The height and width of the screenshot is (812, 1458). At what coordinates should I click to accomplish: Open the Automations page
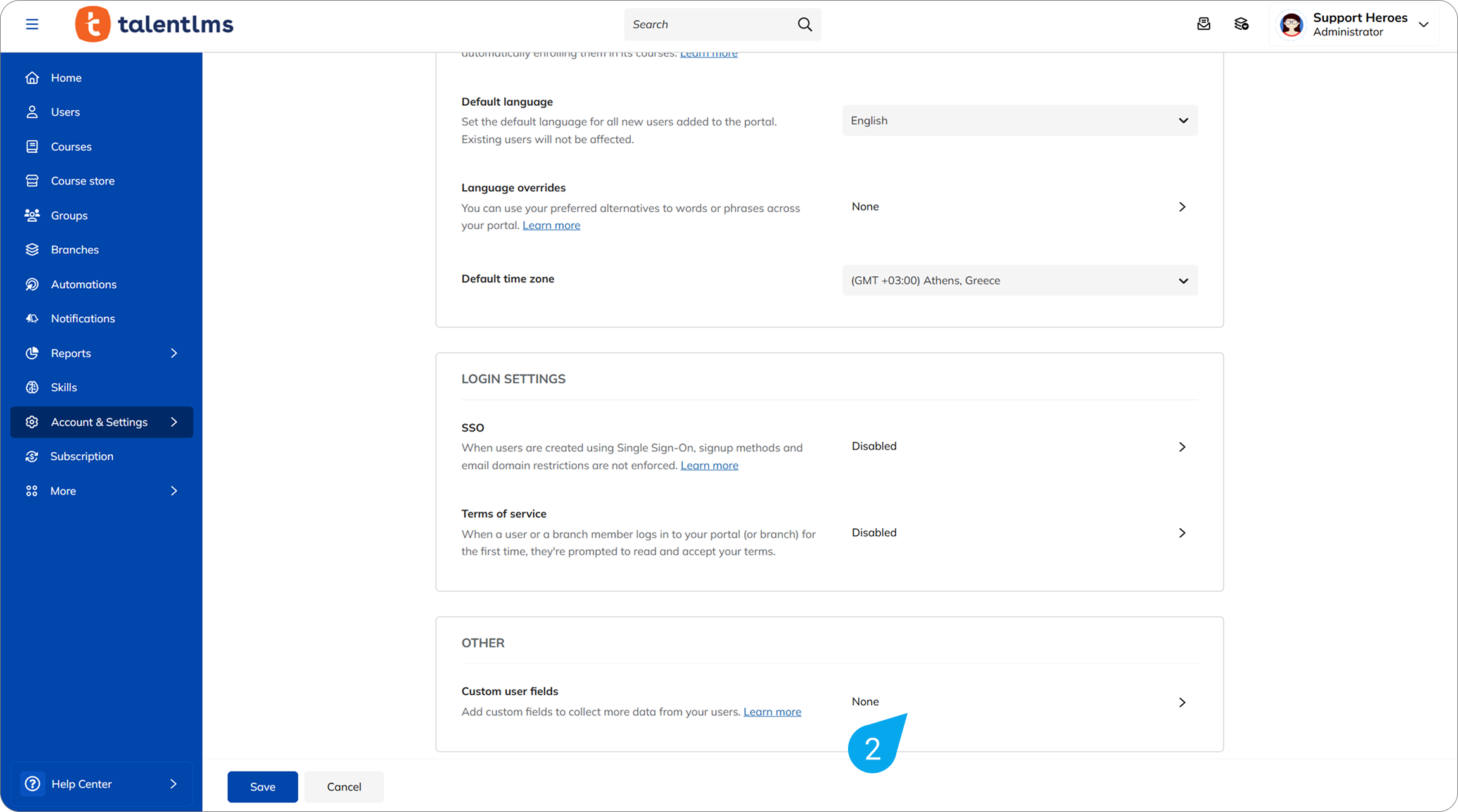point(84,284)
